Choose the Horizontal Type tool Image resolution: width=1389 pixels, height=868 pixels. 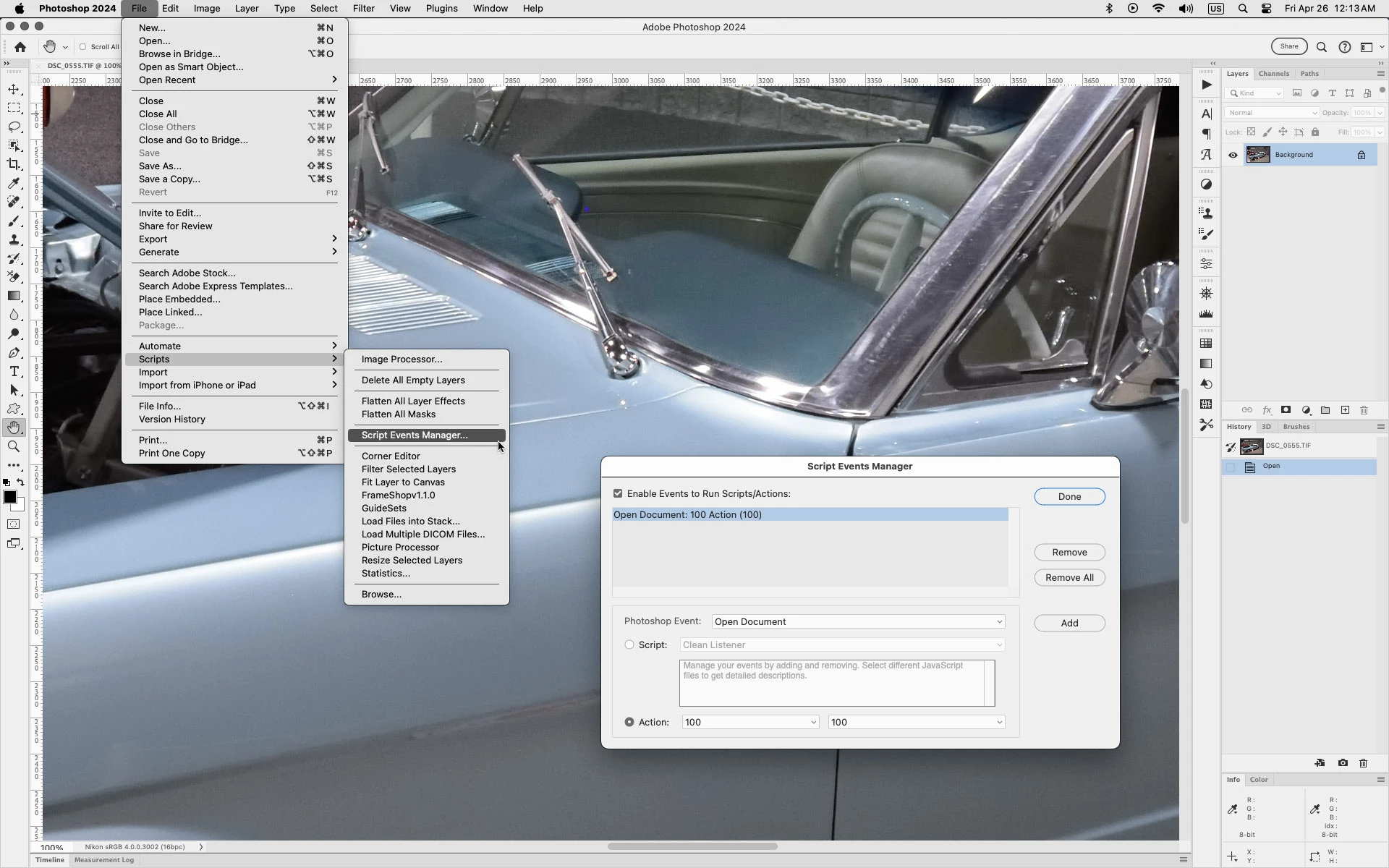[x=14, y=371]
